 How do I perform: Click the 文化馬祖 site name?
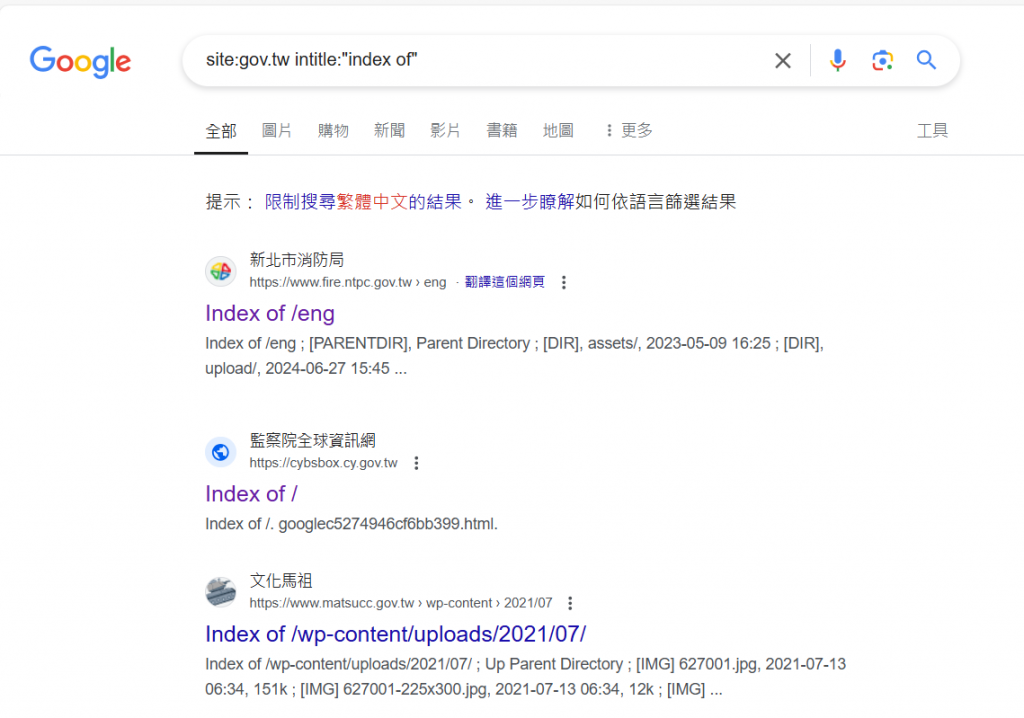(x=281, y=581)
